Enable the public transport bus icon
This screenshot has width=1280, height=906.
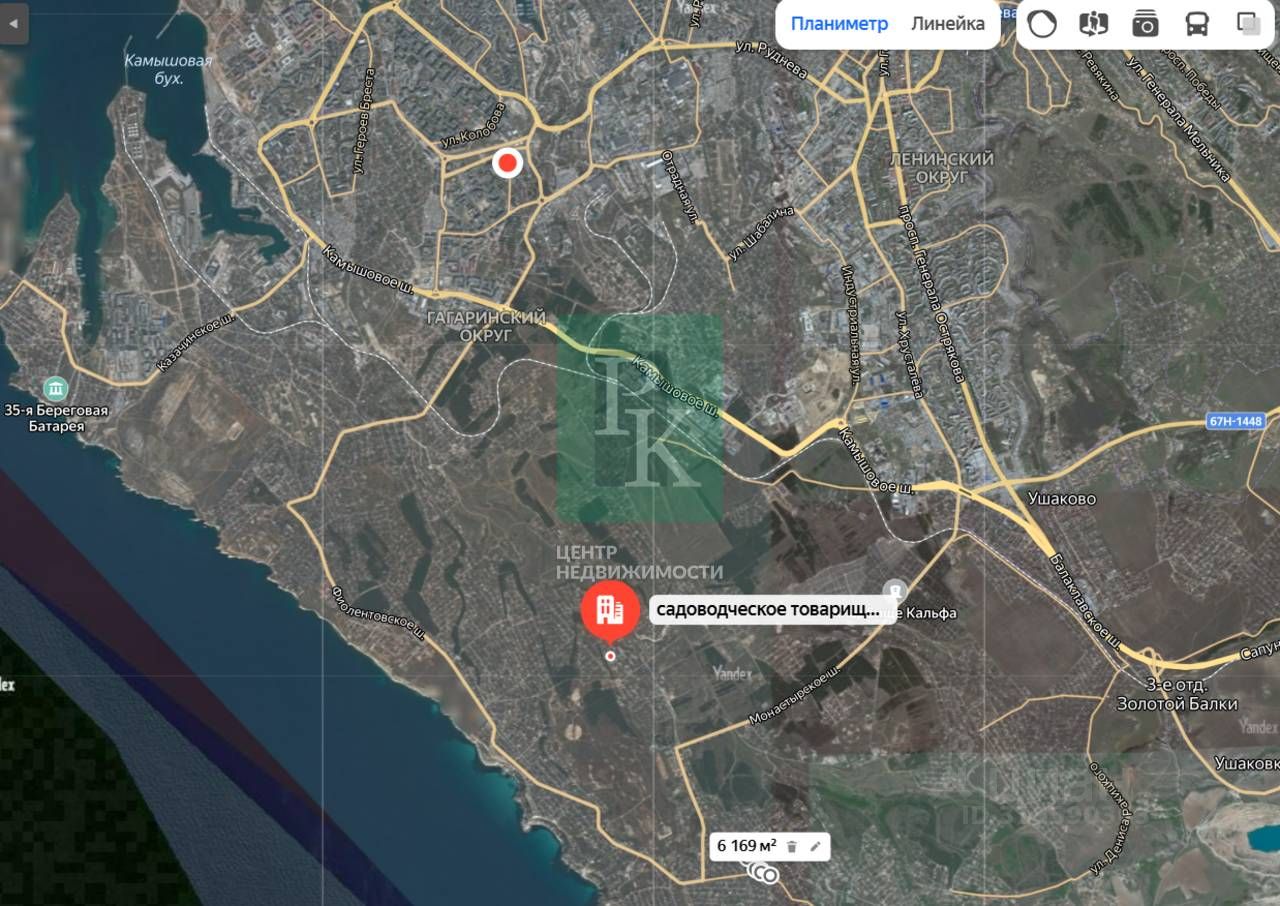(x=1197, y=24)
